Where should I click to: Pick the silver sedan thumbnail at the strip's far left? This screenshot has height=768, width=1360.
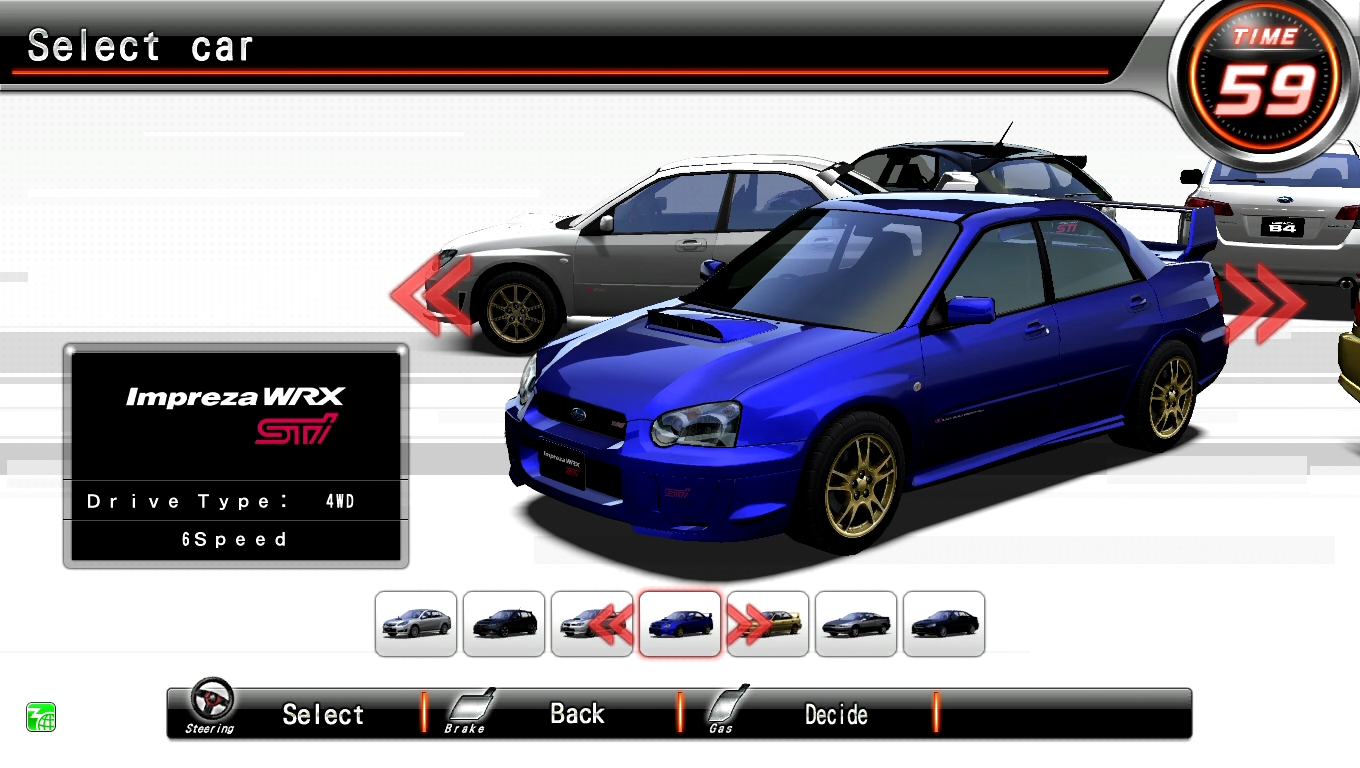point(416,624)
